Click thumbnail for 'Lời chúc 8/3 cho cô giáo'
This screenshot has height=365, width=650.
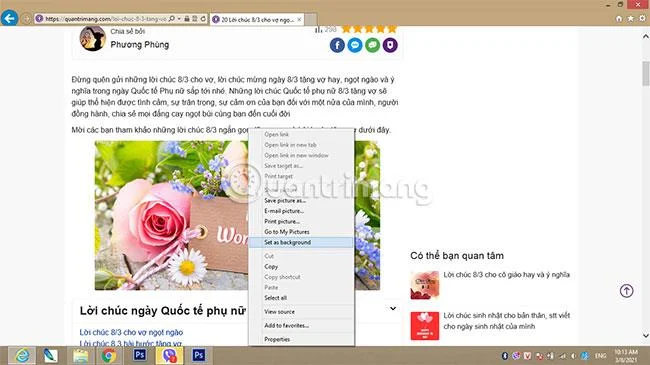tap(424, 285)
